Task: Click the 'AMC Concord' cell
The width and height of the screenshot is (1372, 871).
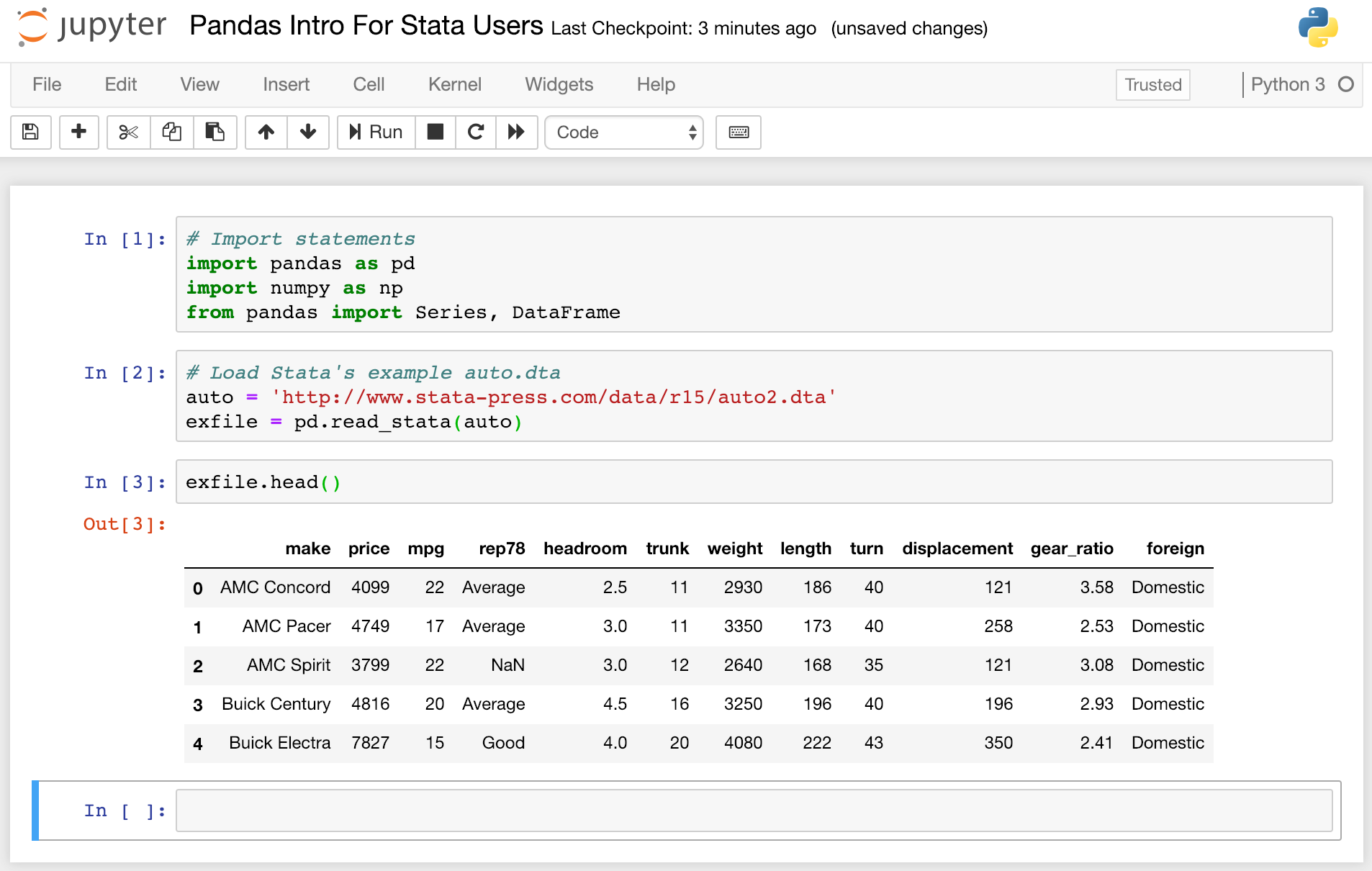Action: (x=275, y=587)
